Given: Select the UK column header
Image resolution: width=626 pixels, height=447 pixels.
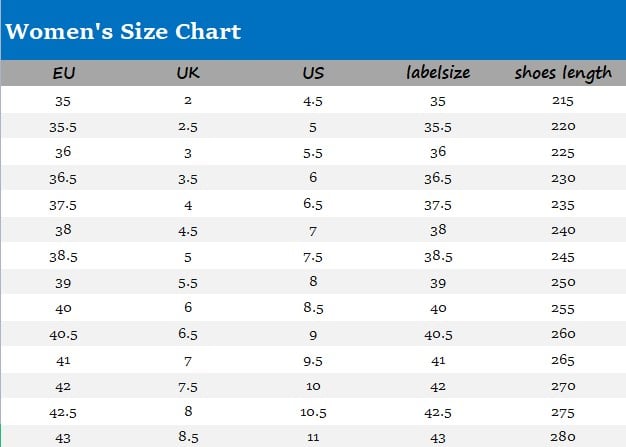Looking at the screenshot, I should pyautogui.click(x=188, y=73).
